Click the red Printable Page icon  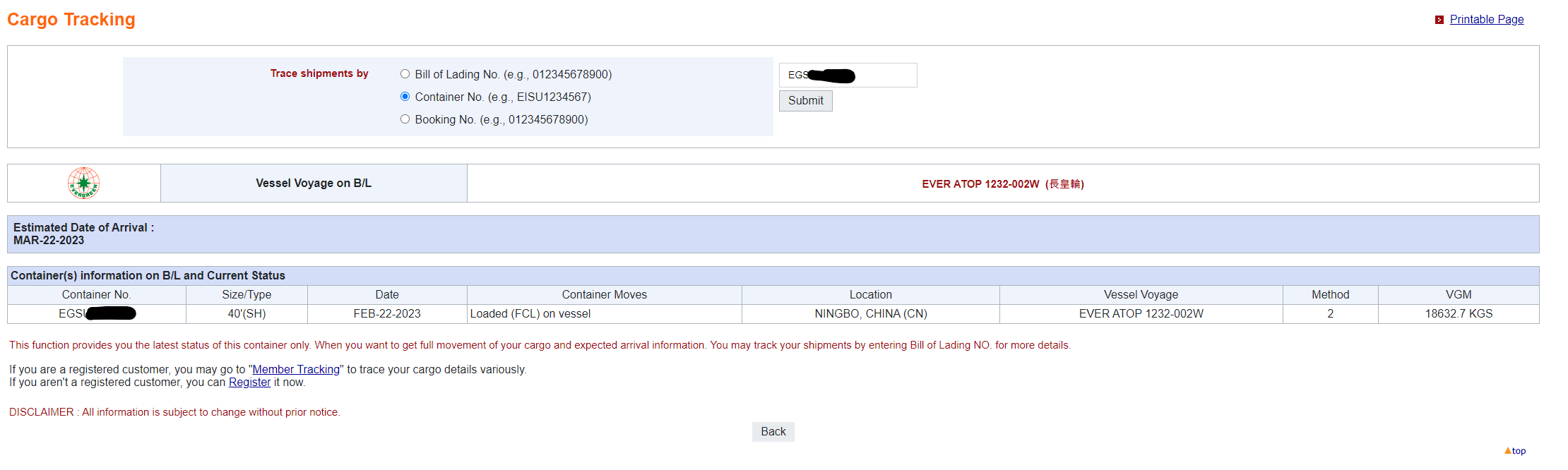(x=1439, y=20)
